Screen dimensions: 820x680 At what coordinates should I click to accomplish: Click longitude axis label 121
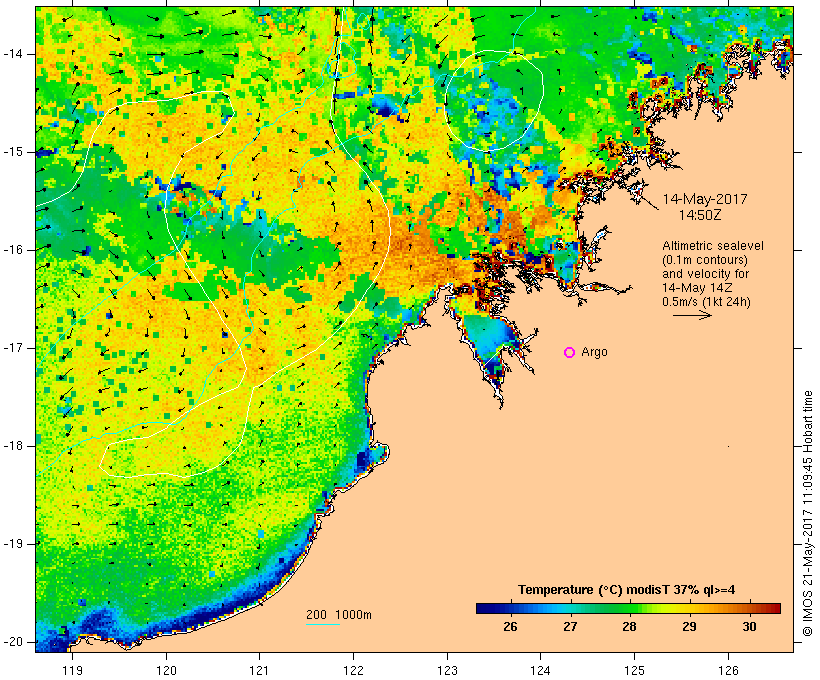tap(259, 670)
